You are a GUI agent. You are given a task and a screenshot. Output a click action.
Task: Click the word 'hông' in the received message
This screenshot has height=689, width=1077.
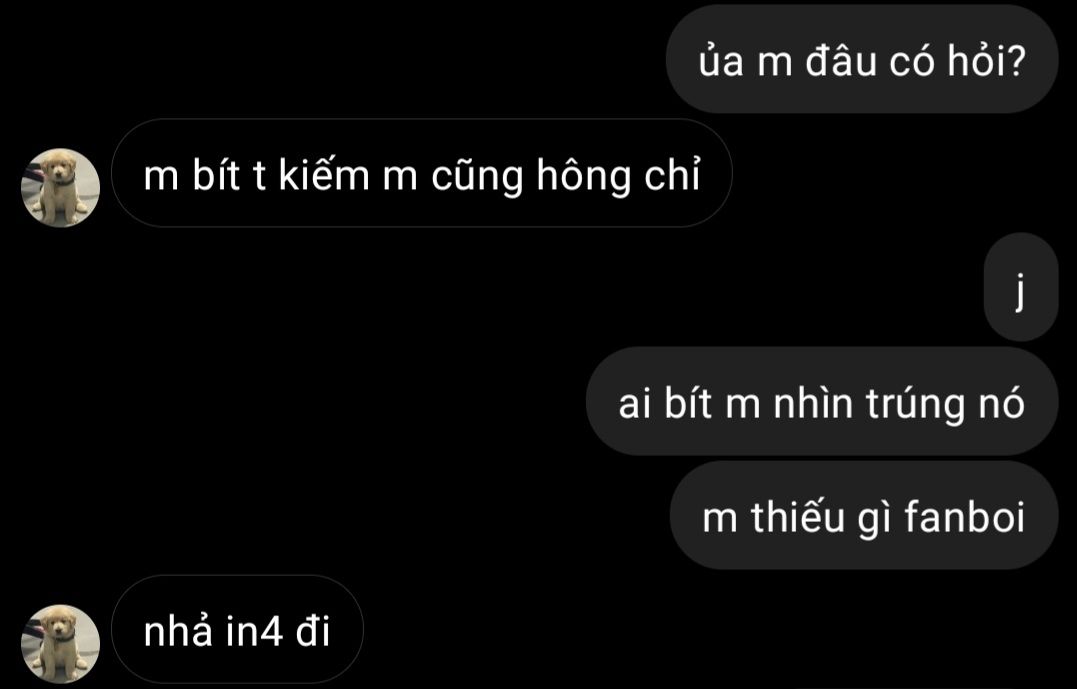[x=583, y=176]
